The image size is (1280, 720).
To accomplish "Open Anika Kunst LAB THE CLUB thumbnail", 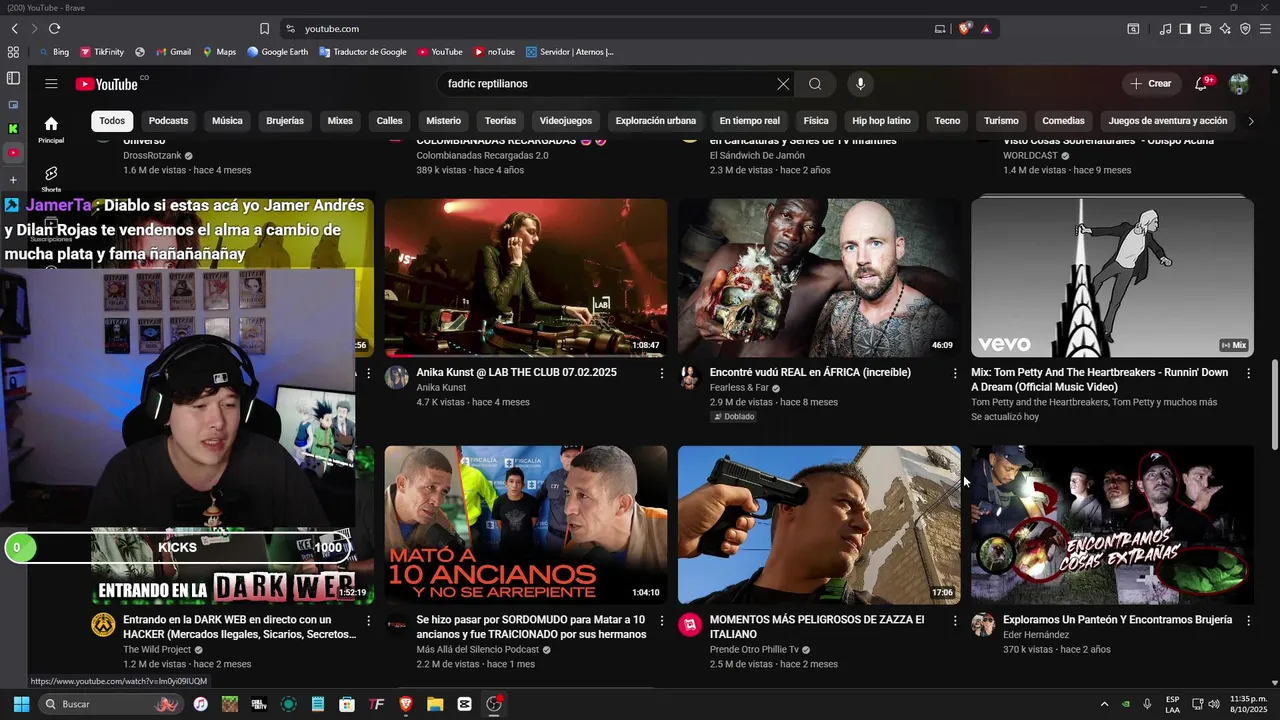I will pos(526,277).
